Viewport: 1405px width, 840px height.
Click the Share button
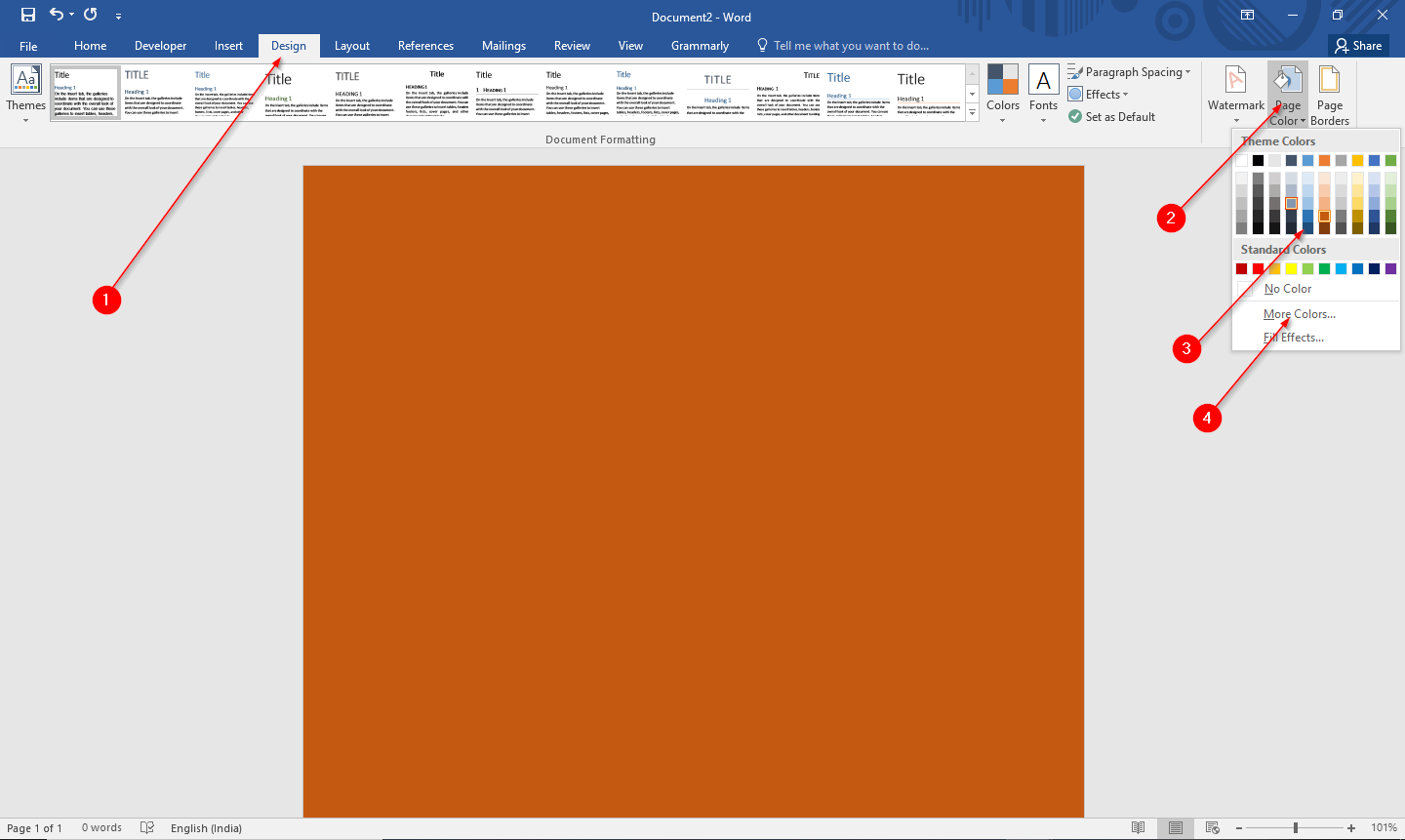click(x=1359, y=46)
